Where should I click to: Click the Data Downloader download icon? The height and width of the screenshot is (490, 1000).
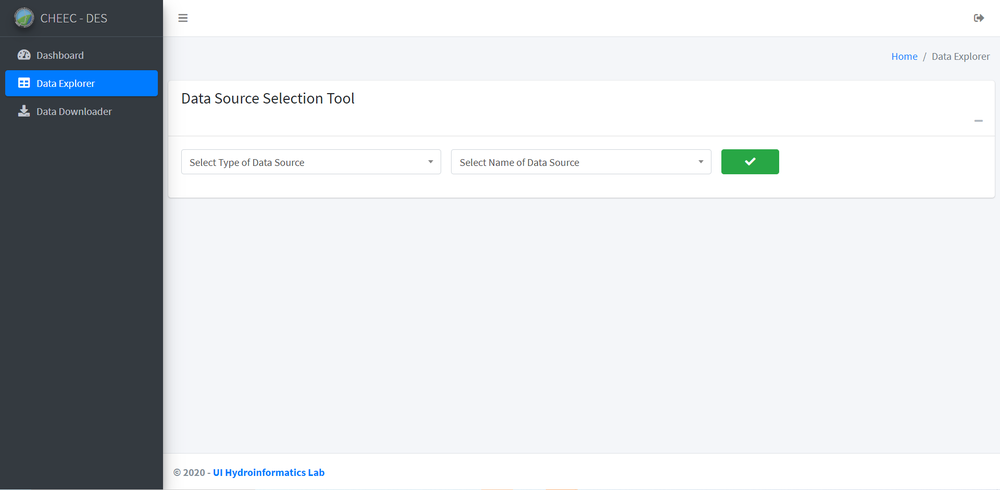24,111
